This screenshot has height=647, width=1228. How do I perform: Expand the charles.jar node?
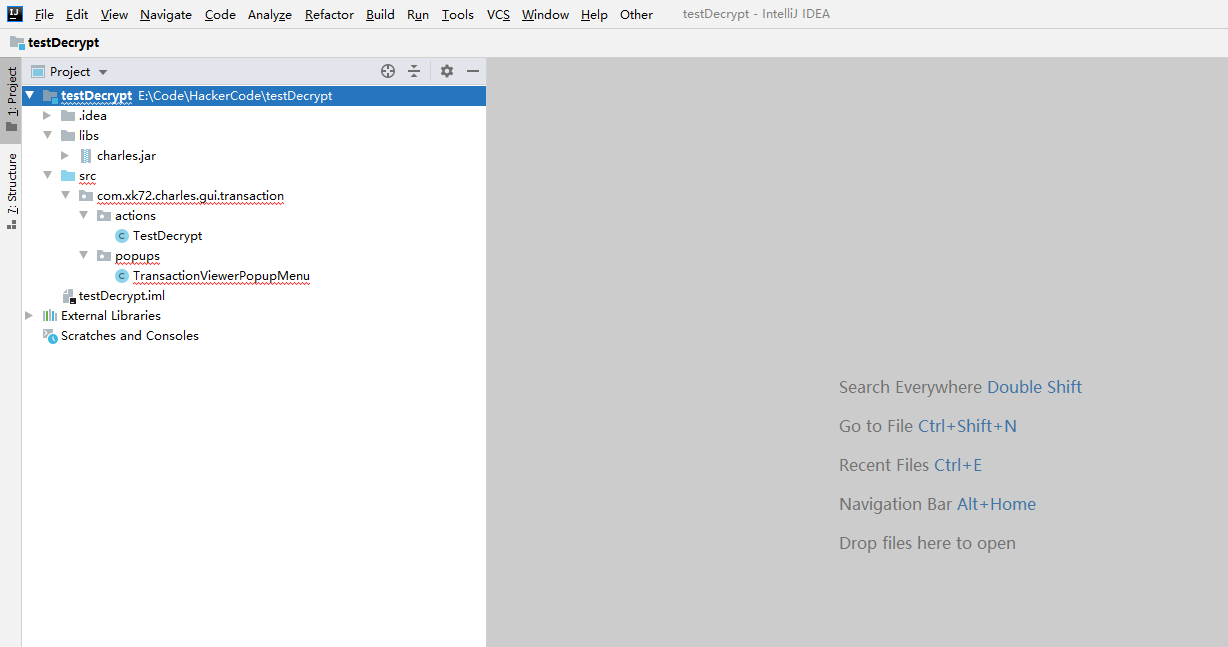pos(65,156)
